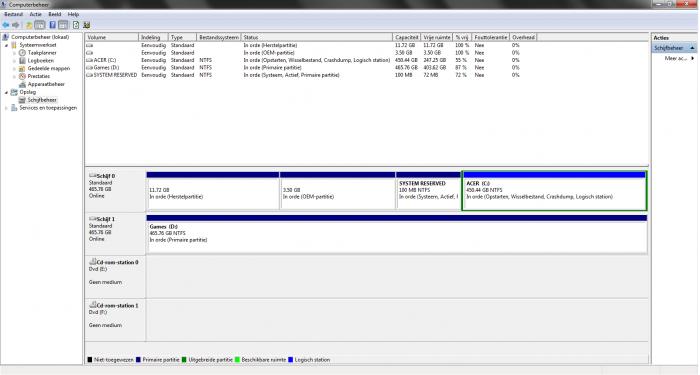The image size is (700, 375).
Task: Select the 3.50 GB OEM-partitie block
Action: [338, 191]
